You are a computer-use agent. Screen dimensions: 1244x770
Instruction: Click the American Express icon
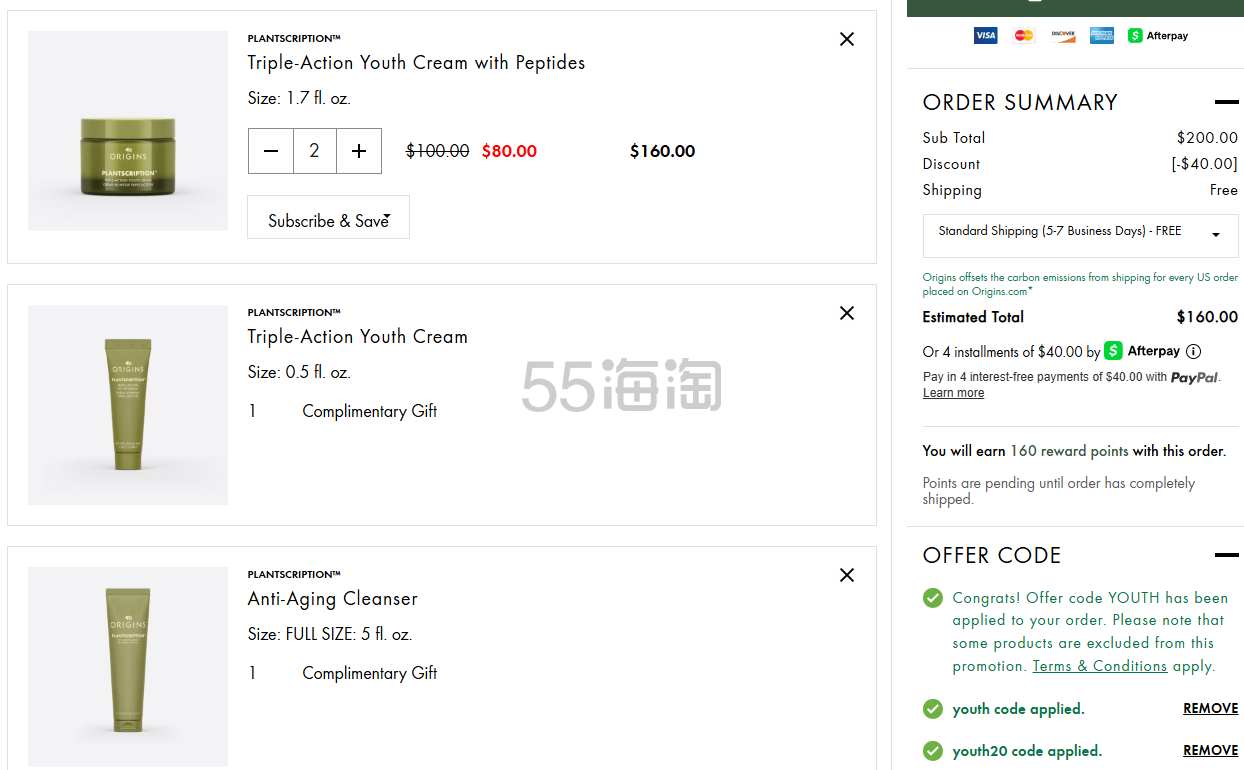pos(1102,36)
